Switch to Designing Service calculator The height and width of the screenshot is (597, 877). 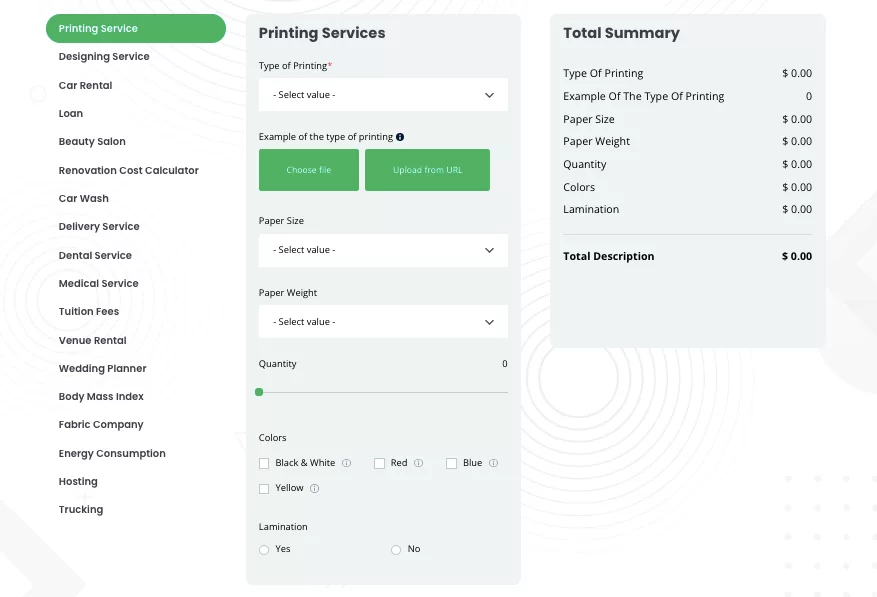click(104, 57)
